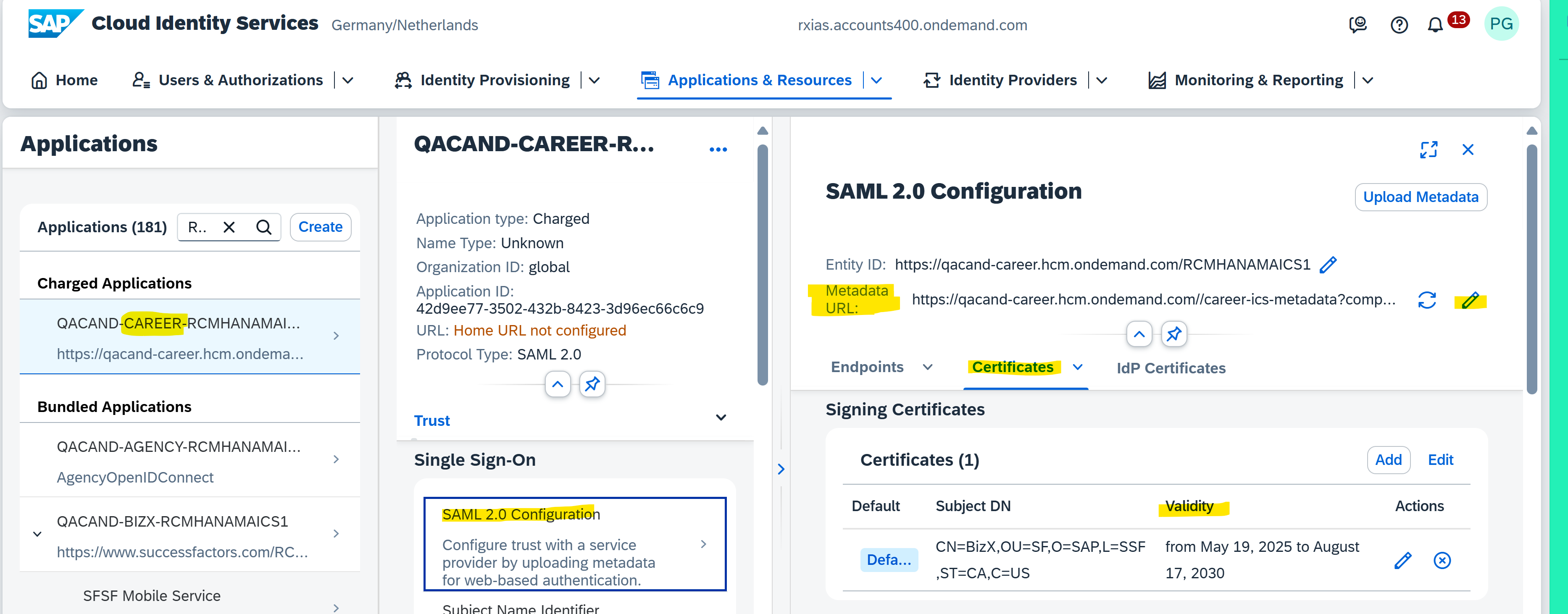Viewport: 1568px width, 614px height.
Task: Delete the BizX certificate row
Action: (x=1442, y=560)
